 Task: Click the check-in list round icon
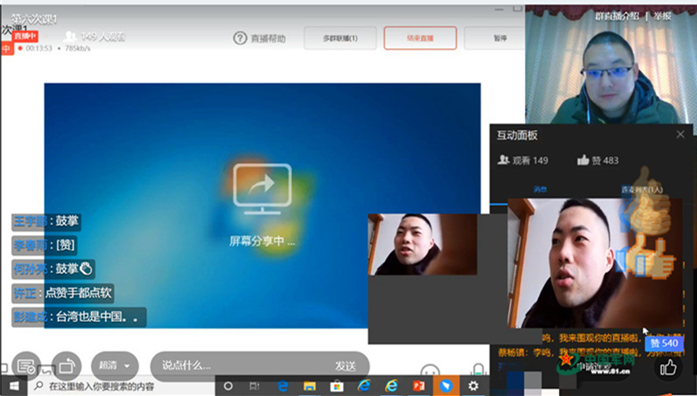click(x=26, y=366)
